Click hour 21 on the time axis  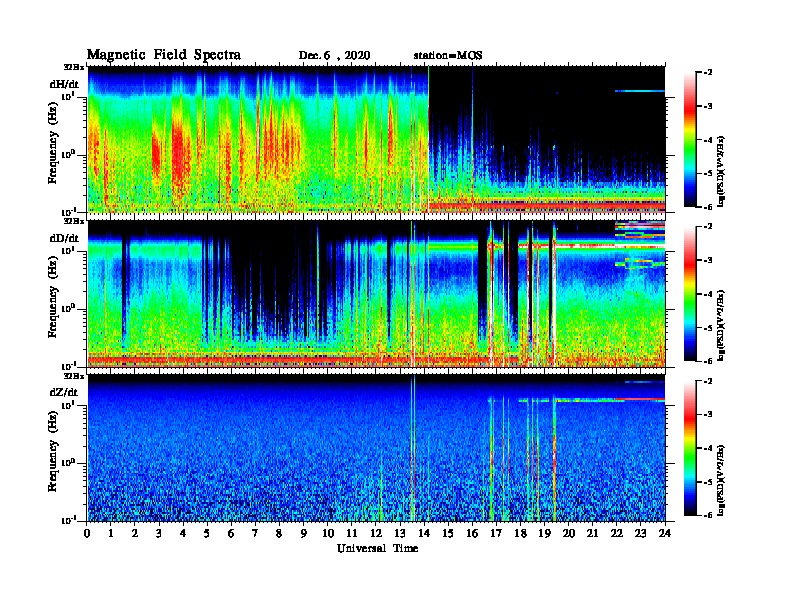pos(592,533)
